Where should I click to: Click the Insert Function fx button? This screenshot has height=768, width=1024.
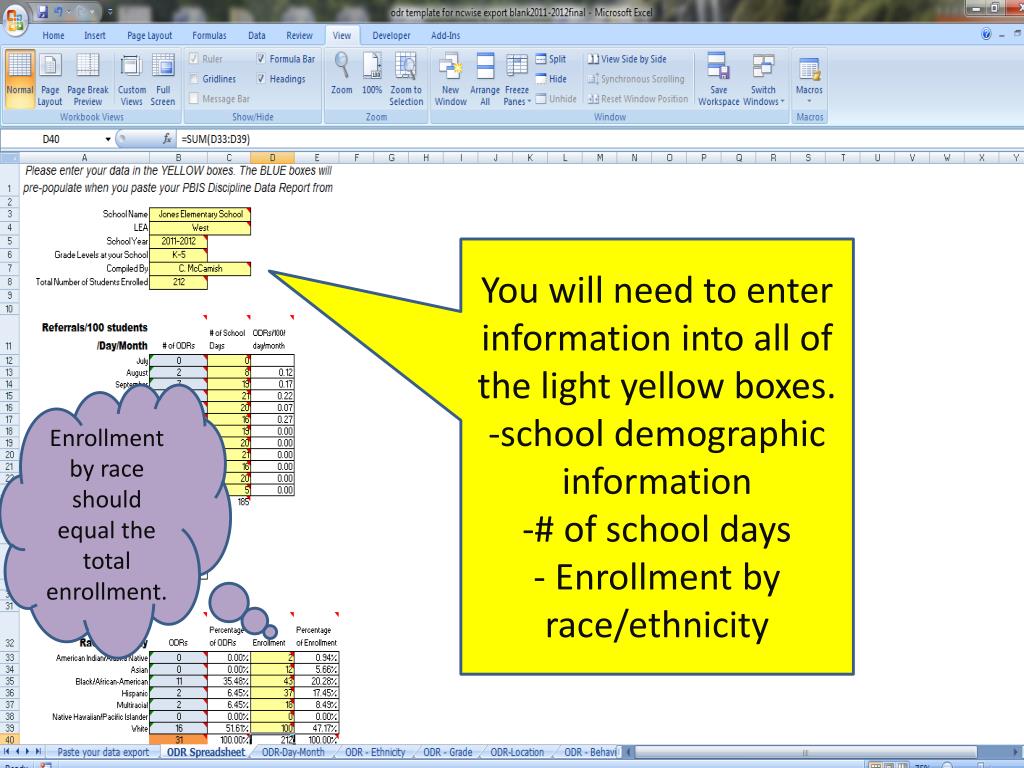click(167, 138)
